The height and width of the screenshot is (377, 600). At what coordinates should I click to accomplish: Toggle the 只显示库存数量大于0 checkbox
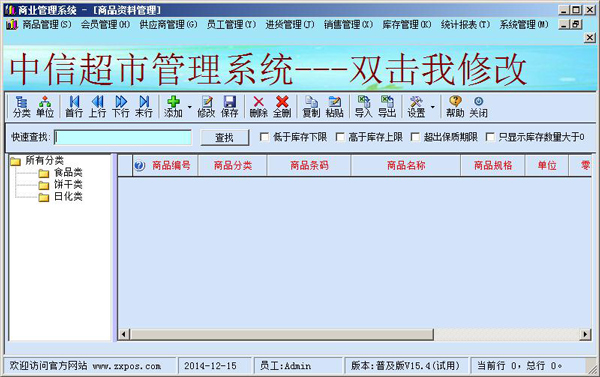pos(490,137)
